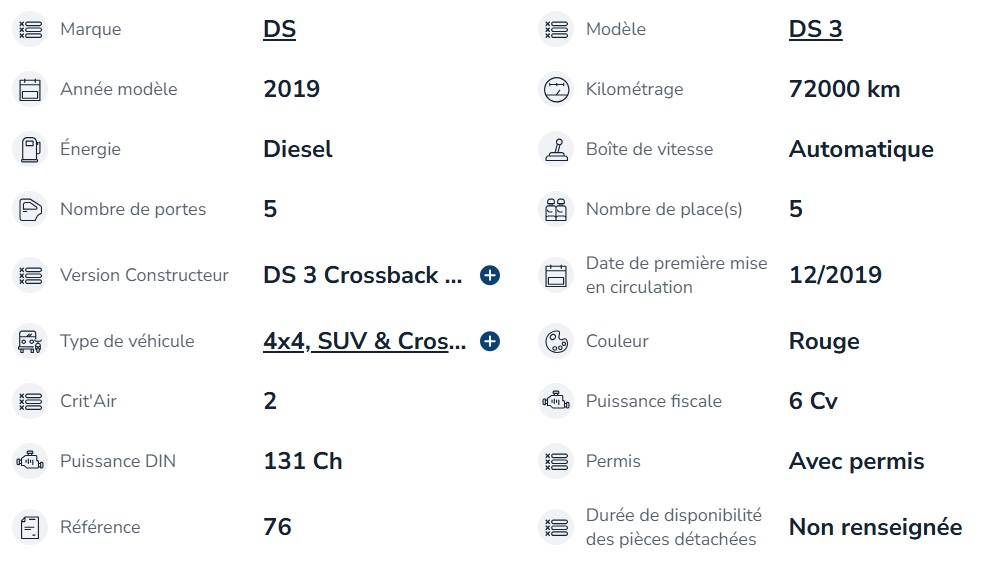Viewport: 983px width, 582px height.
Task: Open the DS 3 model link
Action: 815,29
